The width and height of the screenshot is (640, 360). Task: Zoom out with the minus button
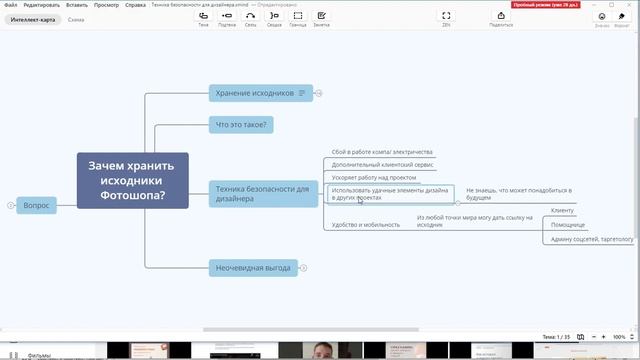[594, 337]
